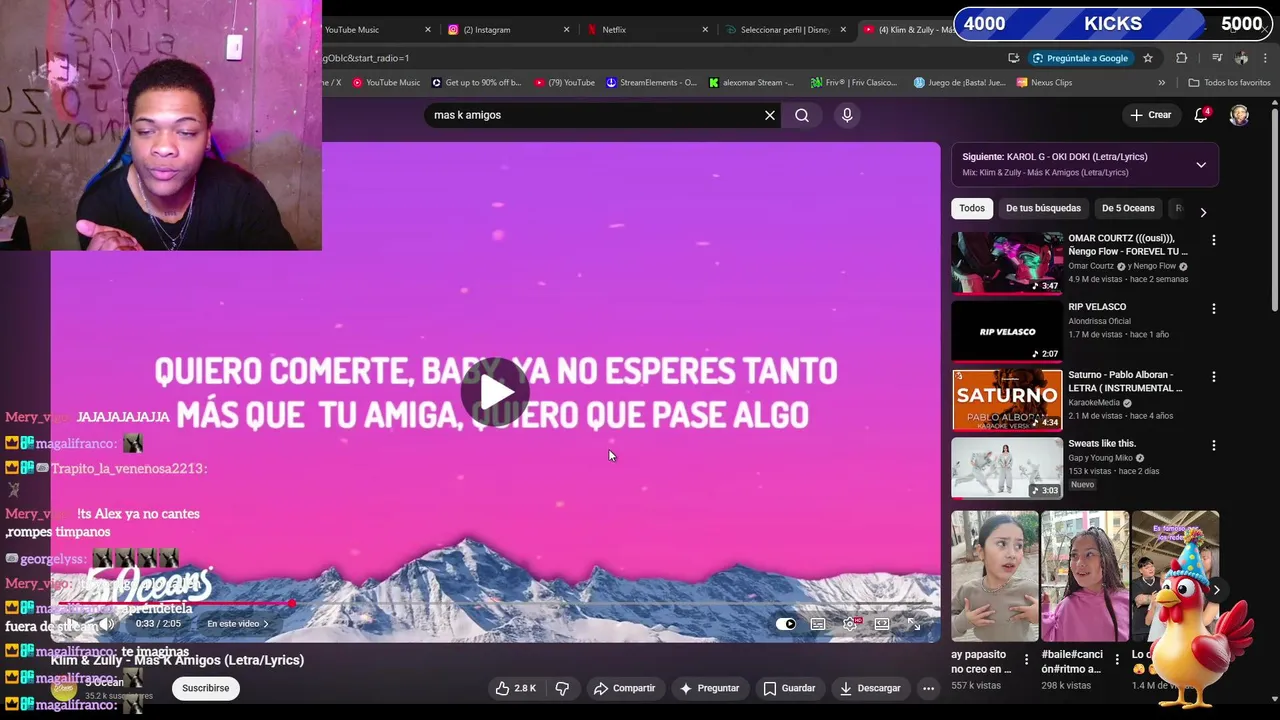Open Chrome three-dot menu
This screenshot has width=1280, height=720.
point(1265,58)
